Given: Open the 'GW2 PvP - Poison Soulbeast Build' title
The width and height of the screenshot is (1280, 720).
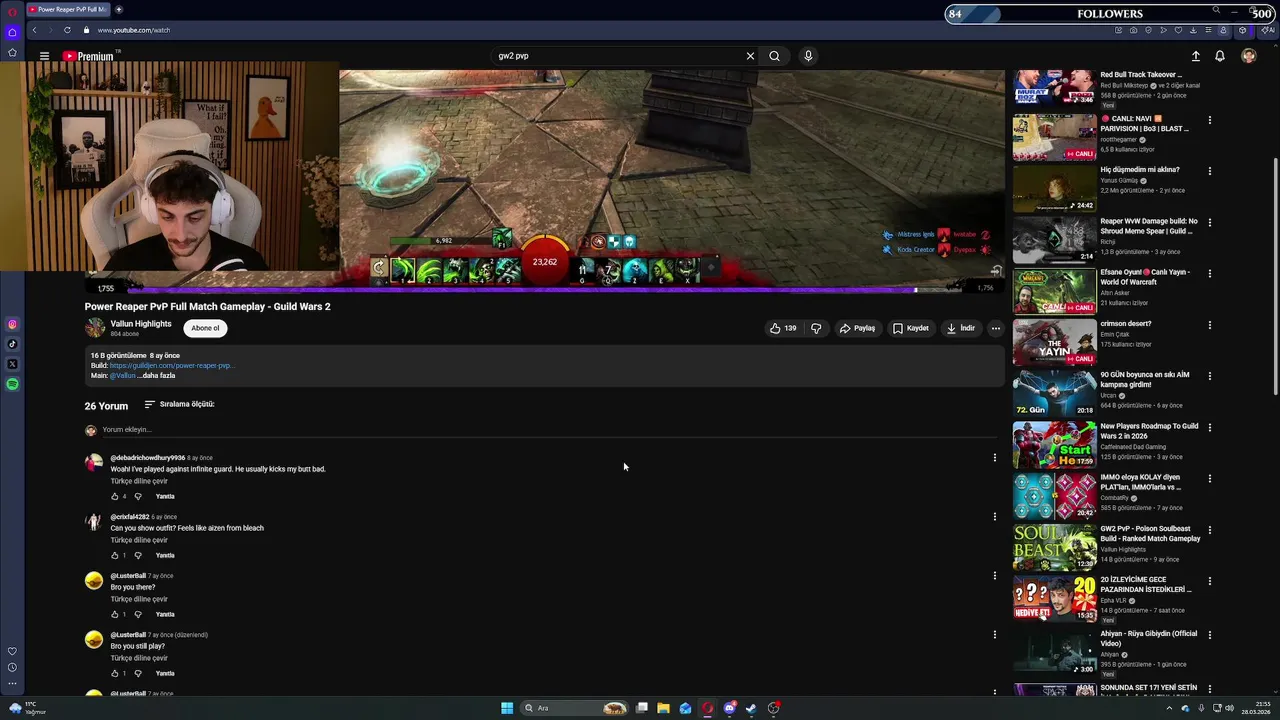Looking at the screenshot, I should coord(1150,534).
